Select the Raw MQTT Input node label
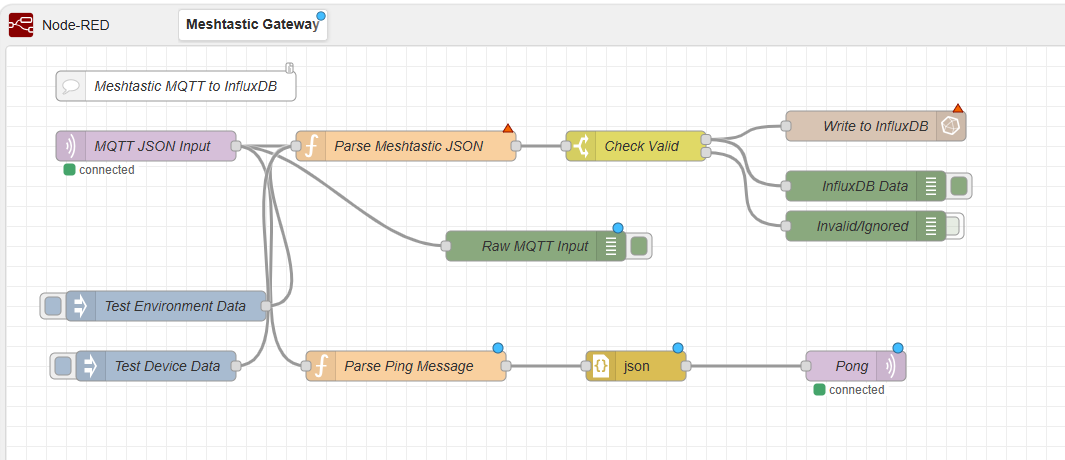This screenshot has height=460, width=1065. click(x=535, y=246)
